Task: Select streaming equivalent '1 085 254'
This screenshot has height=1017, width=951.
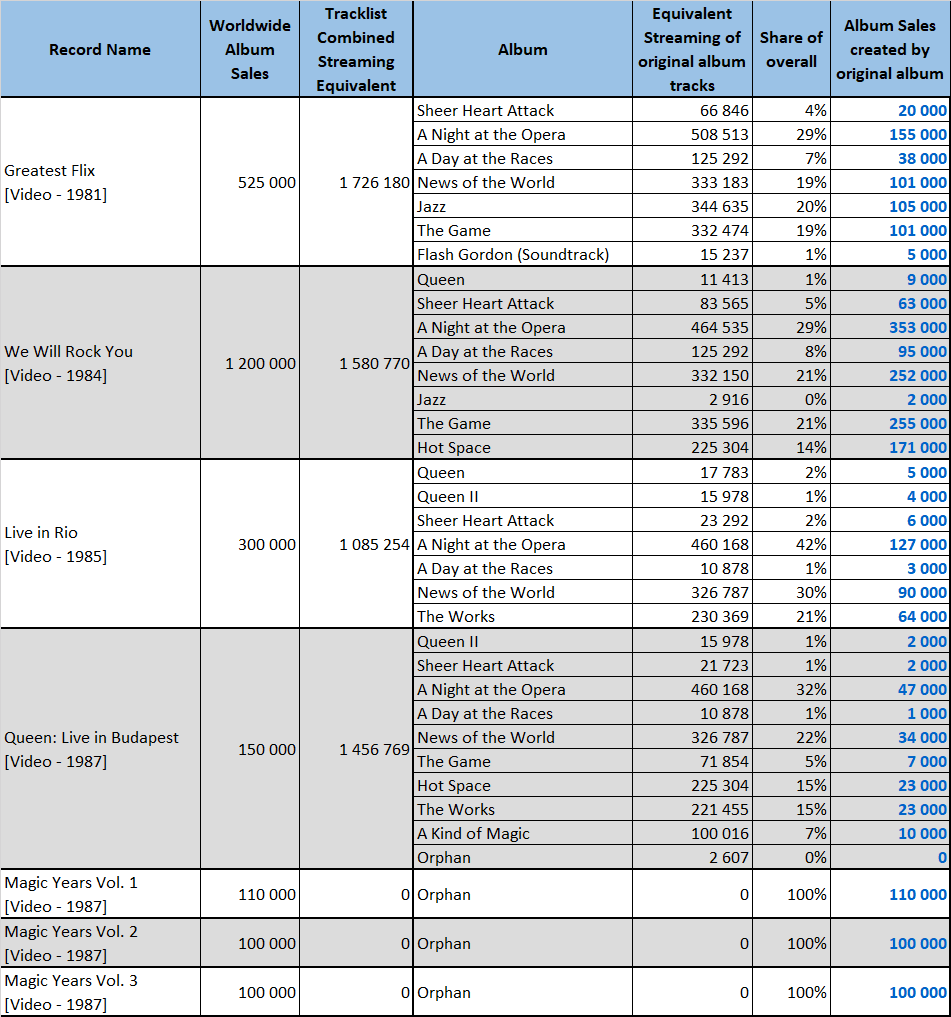Action: tap(374, 545)
